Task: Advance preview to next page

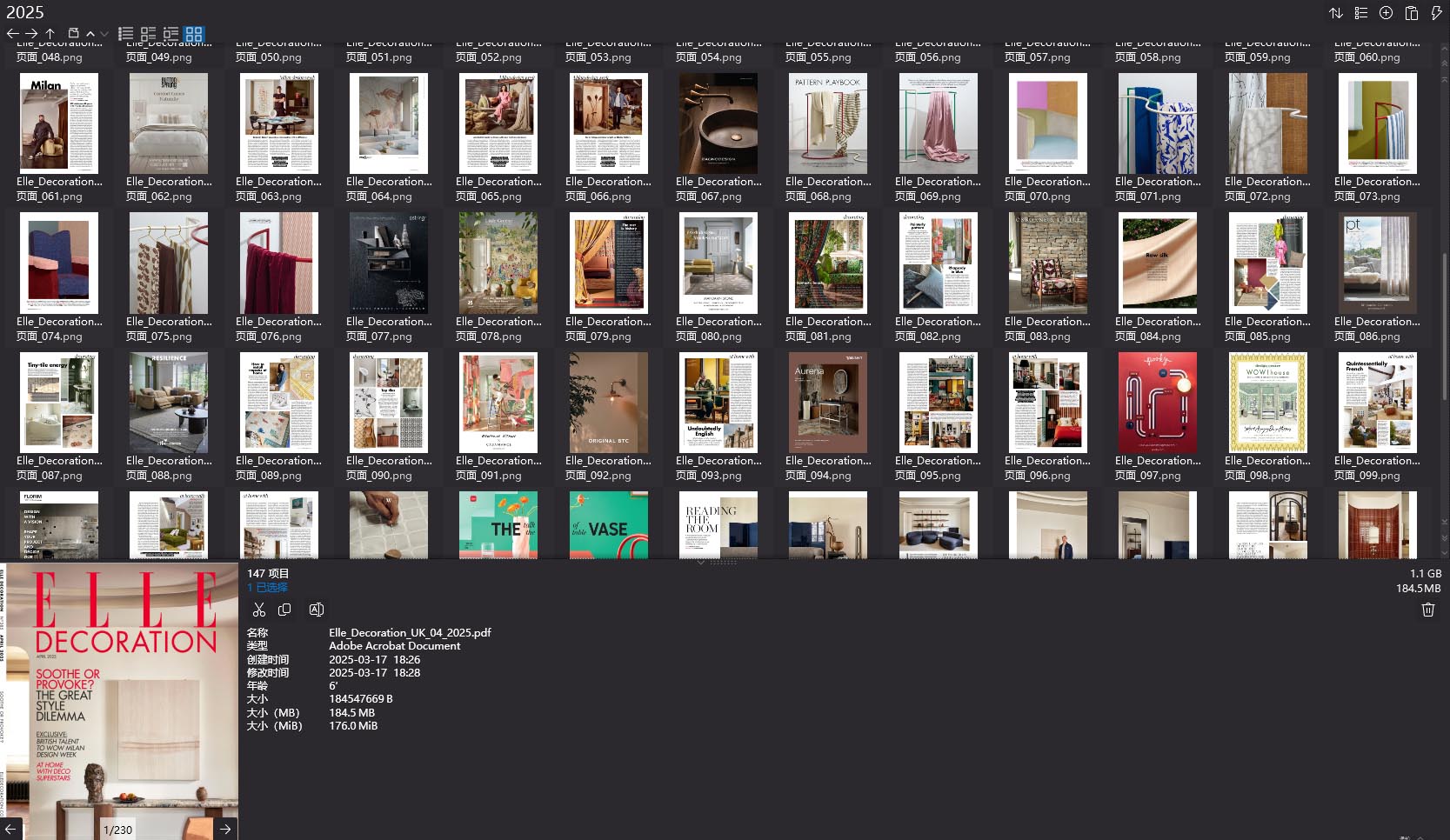Action: pos(225,829)
